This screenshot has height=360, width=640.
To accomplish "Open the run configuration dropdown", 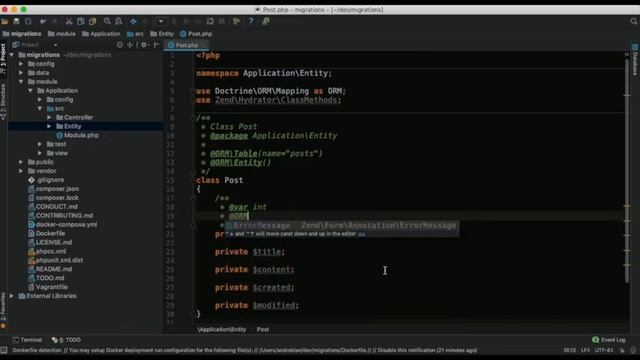I will pos(161,21).
